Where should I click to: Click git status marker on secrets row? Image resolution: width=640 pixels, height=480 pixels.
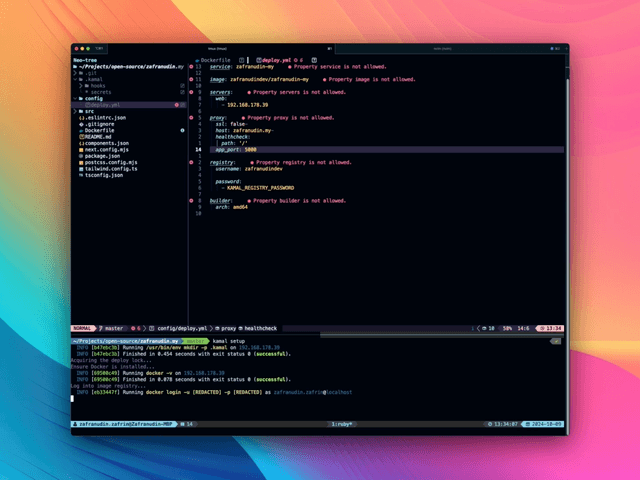pyautogui.click(x=182, y=92)
